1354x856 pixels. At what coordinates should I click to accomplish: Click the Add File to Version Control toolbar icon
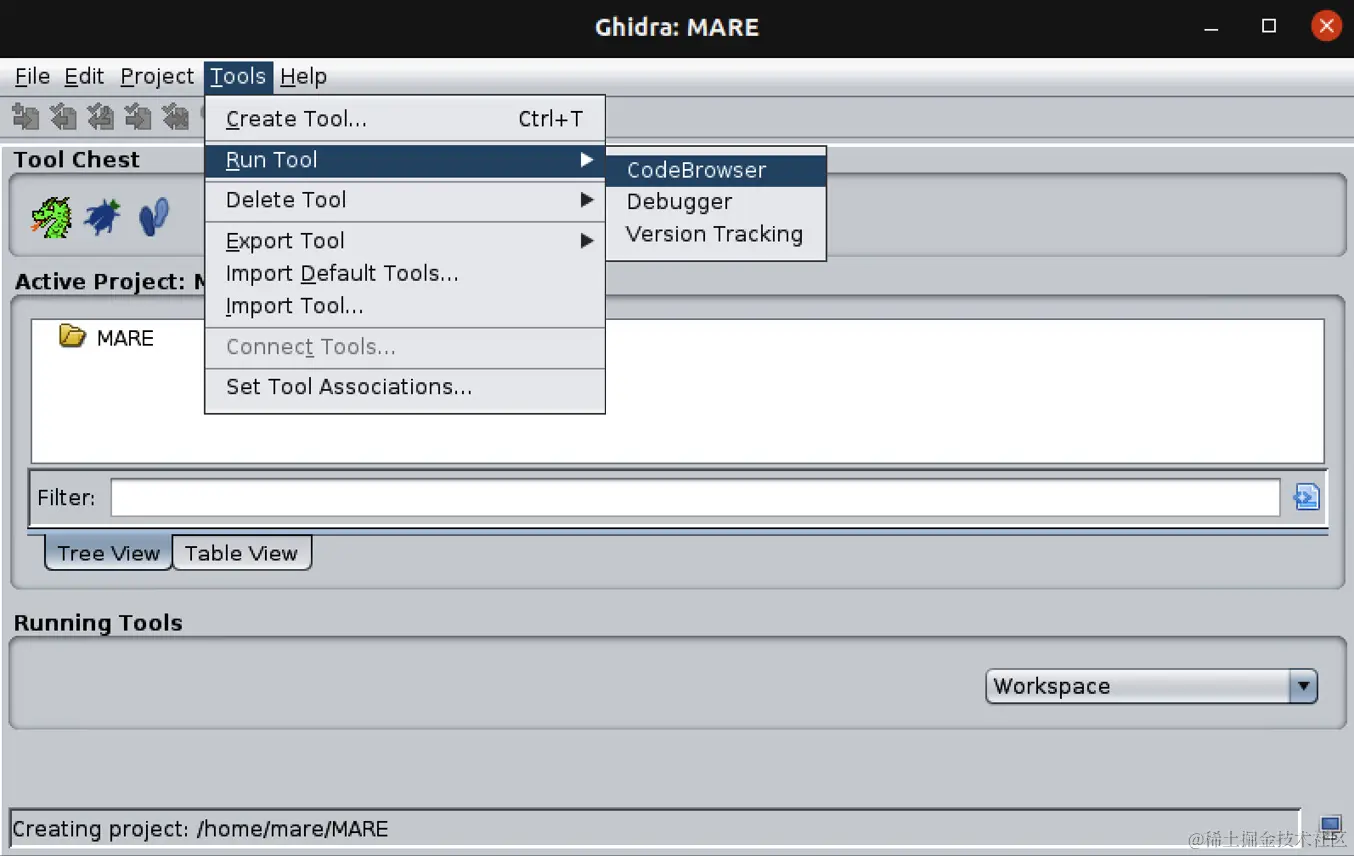(x=26, y=116)
